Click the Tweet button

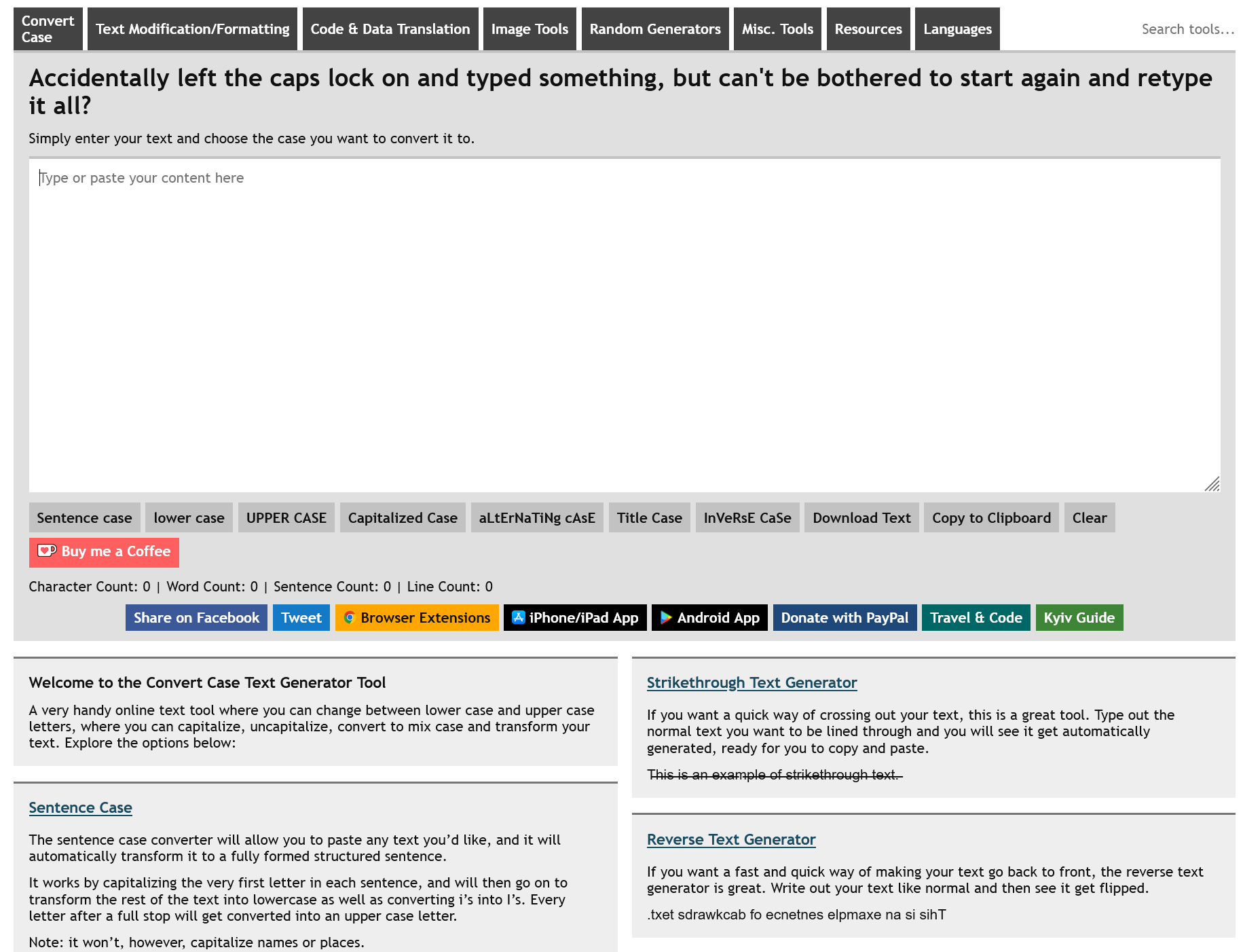click(301, 618)
